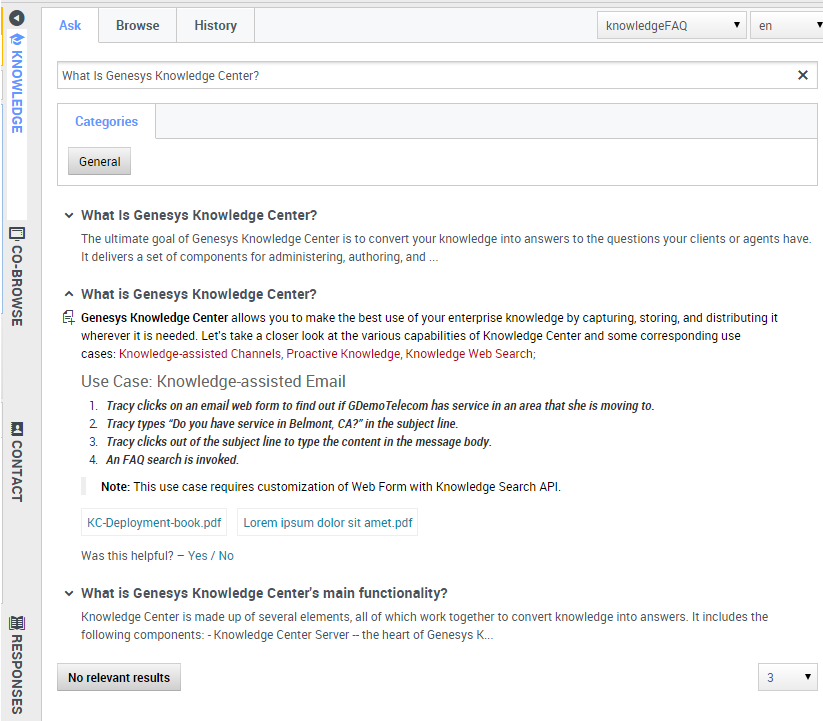
Task: Clear the search query with X
Action: tap(802, 75)
